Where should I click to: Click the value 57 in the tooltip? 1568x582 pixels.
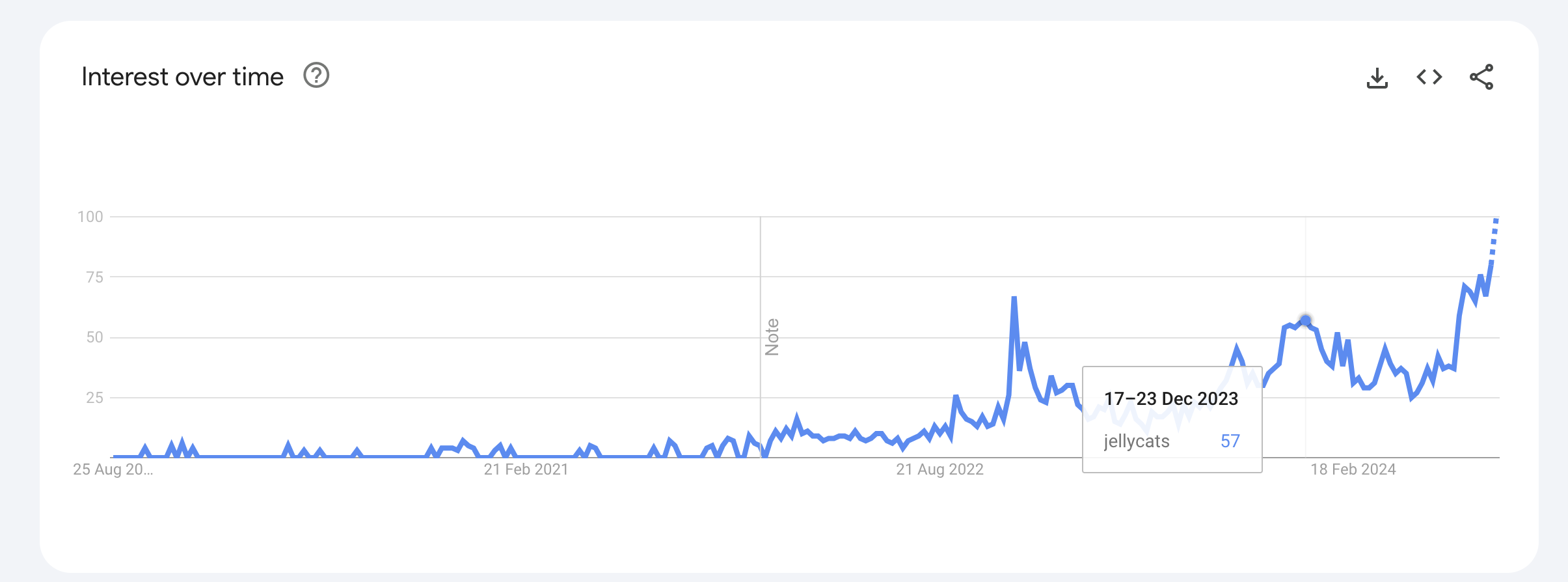1230,441
